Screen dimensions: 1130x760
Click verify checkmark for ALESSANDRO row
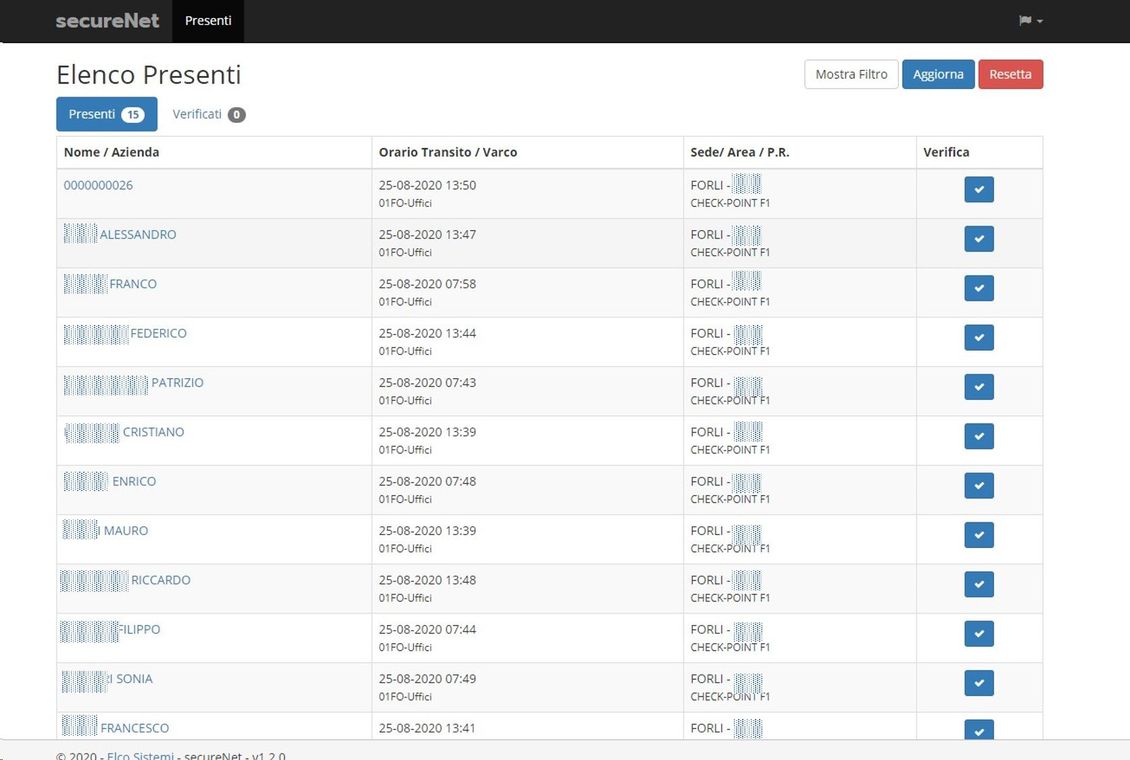979,238
